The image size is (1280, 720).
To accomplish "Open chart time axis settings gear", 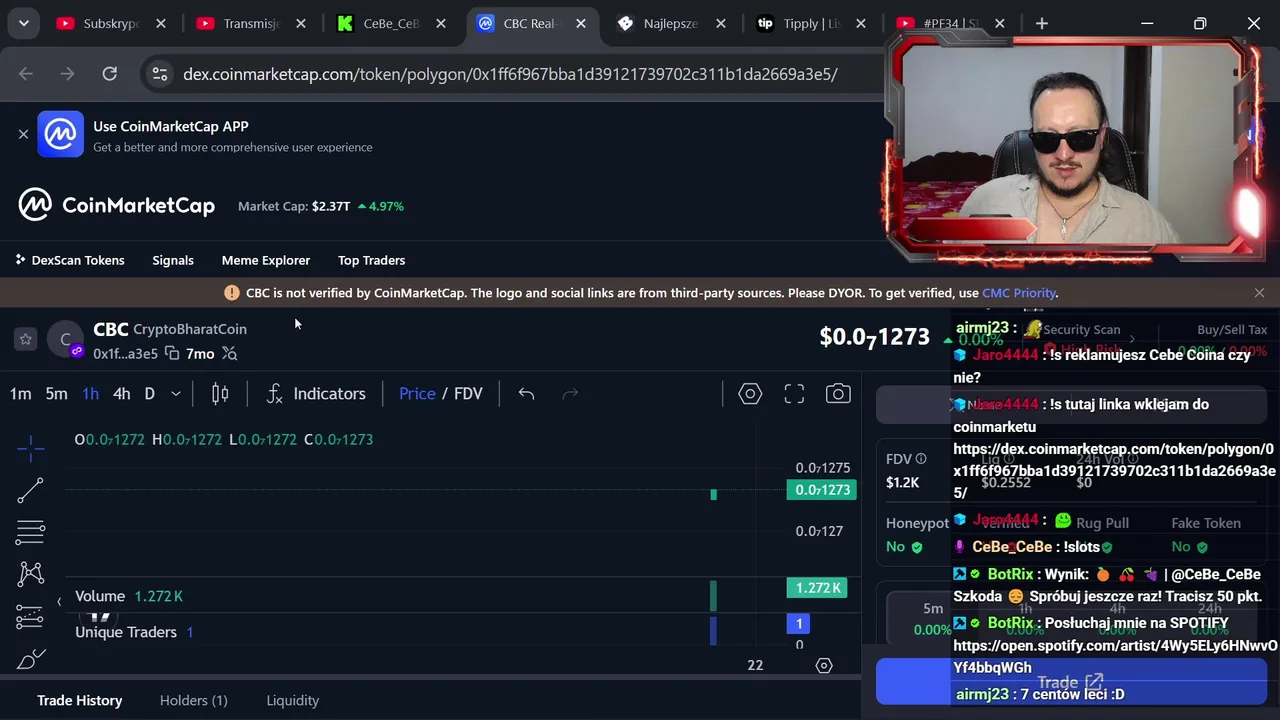I will coord(824,665).
